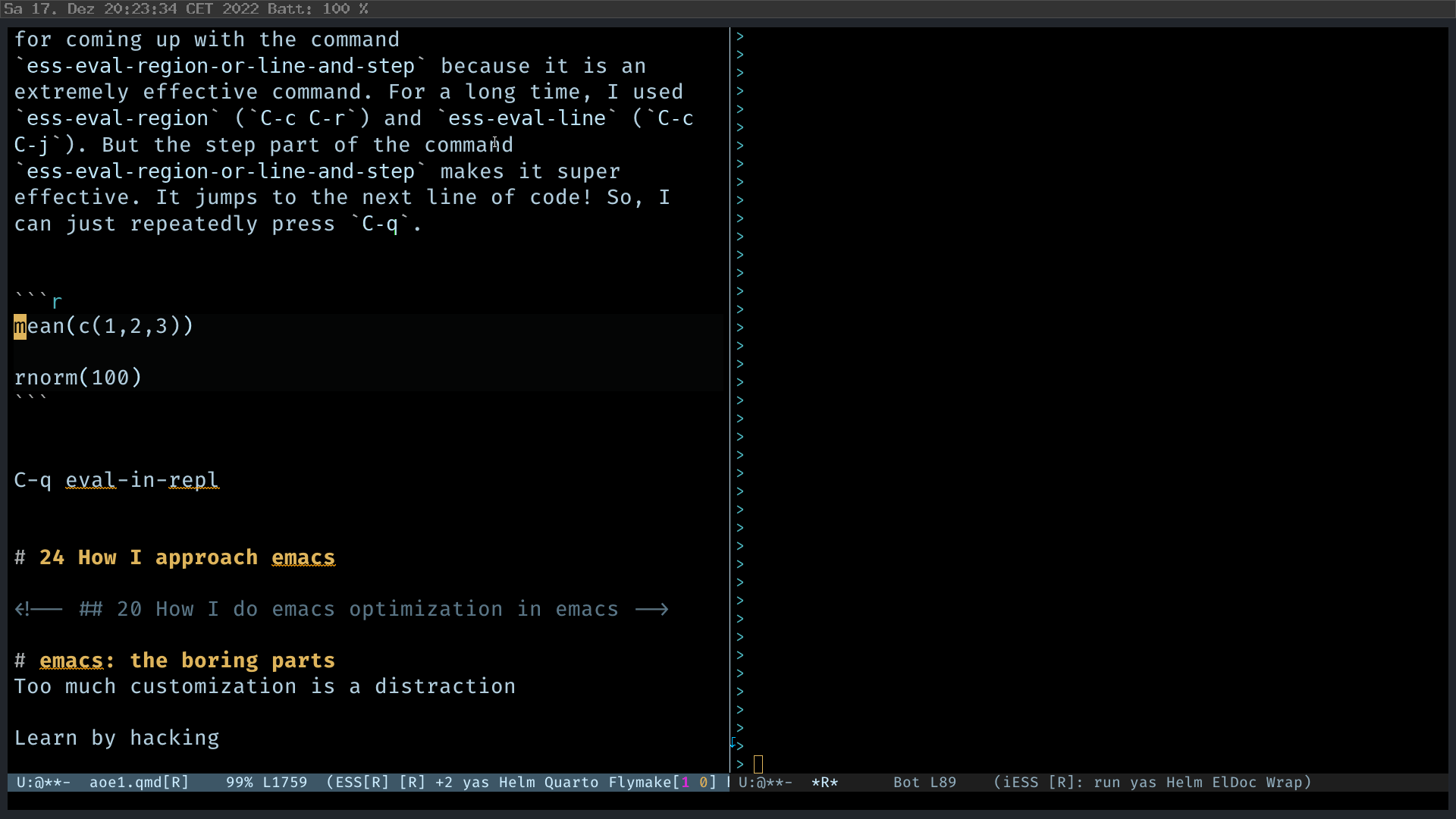Click the L1759 line number indicator

pyautogui.click(x=284, y=782)
